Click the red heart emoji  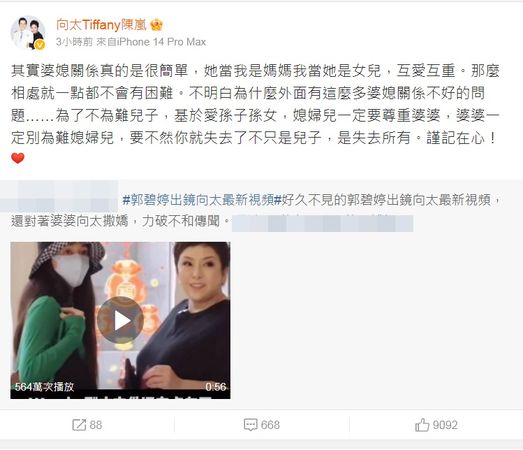18,158
